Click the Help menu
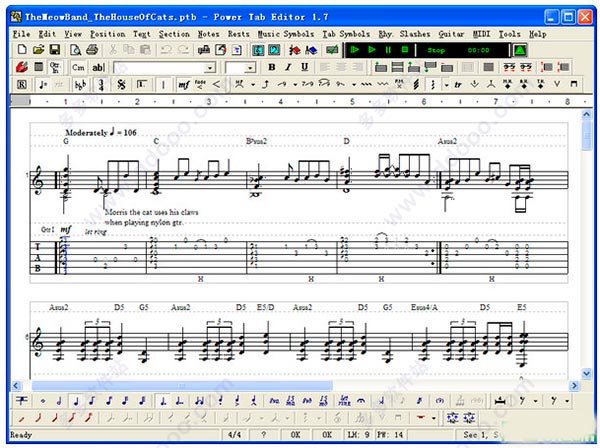 point(538,34)
